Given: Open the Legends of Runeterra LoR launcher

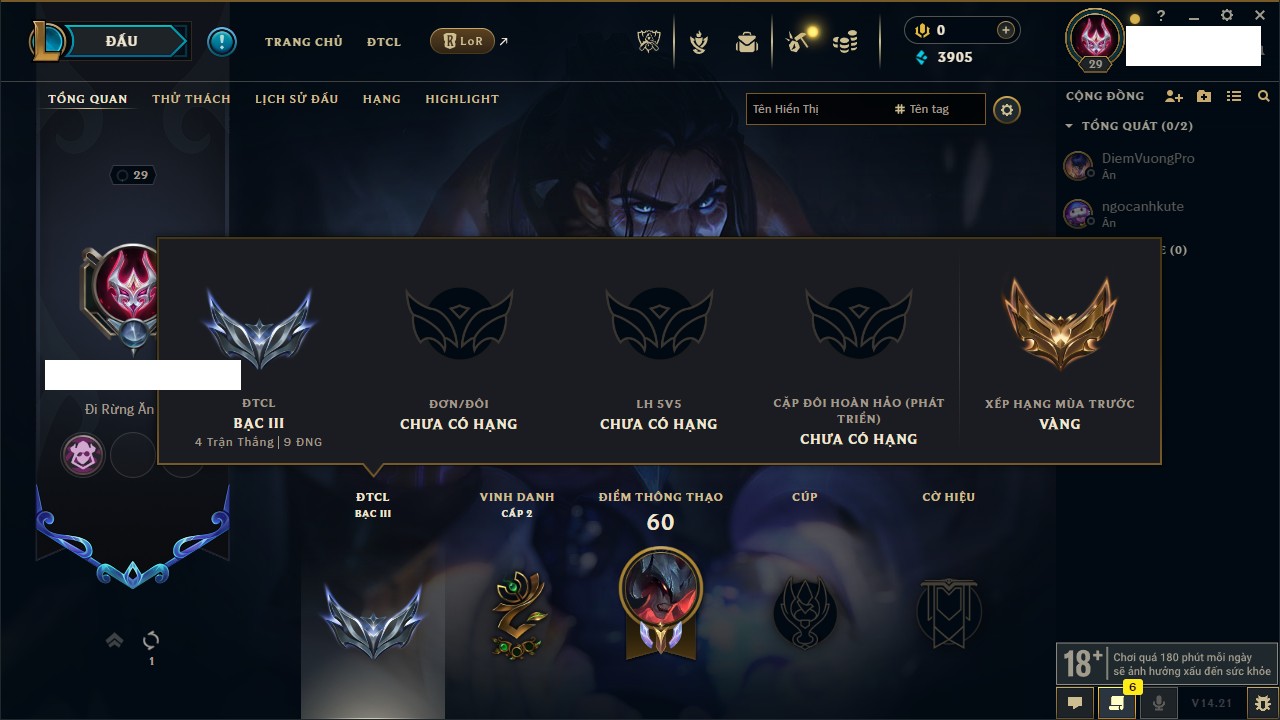Looking at the screenshot, I should [462, 41].
